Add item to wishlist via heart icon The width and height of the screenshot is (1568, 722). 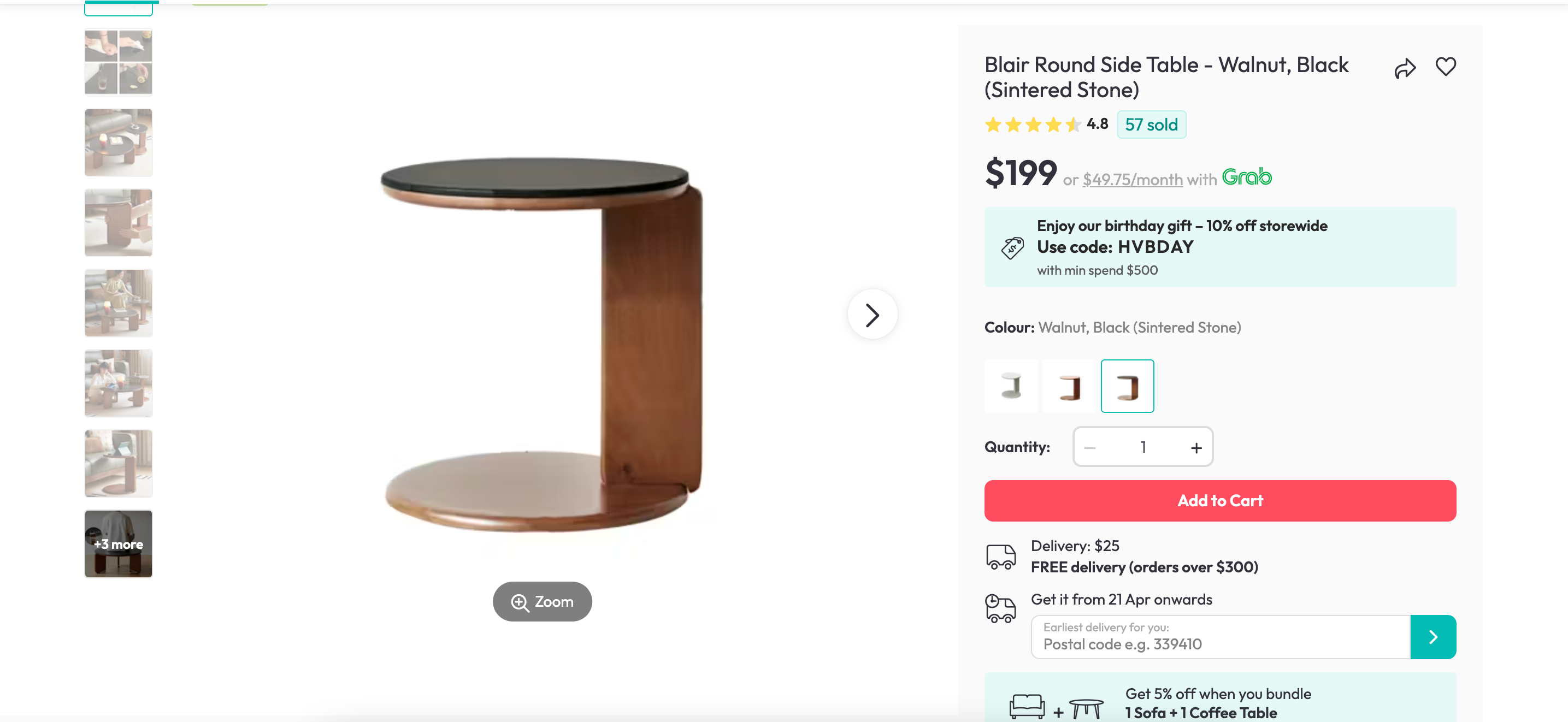(1446, 67)
